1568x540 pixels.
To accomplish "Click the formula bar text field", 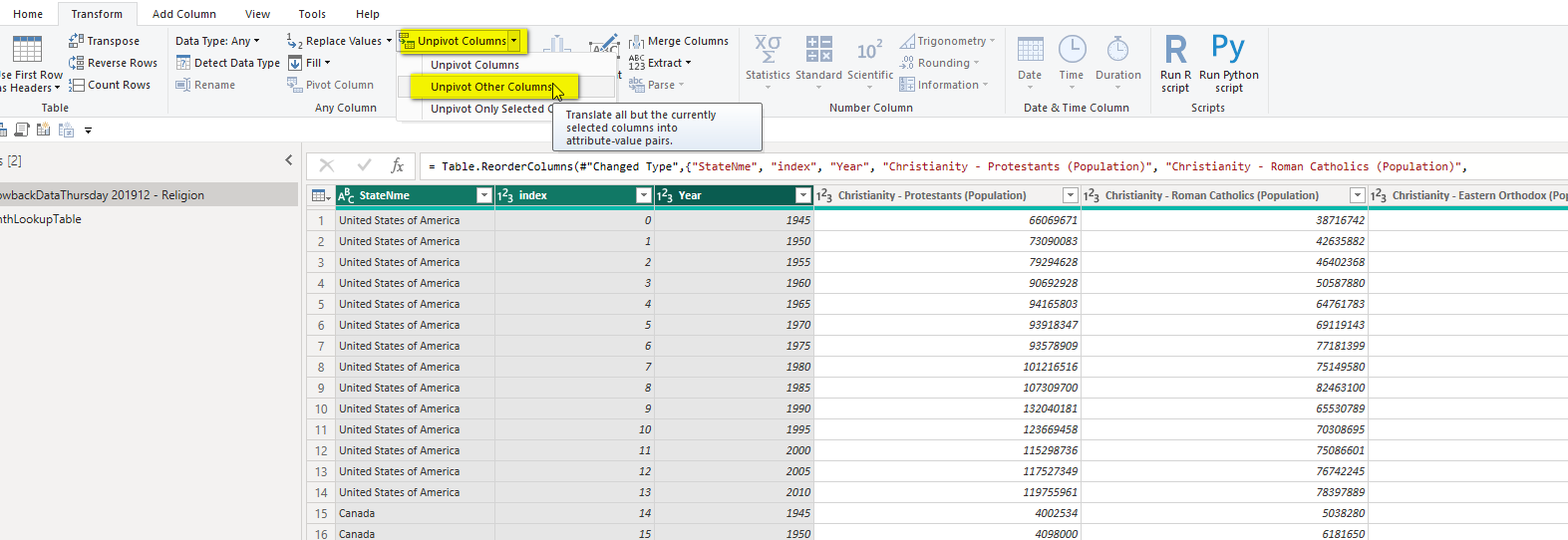I will (994, 166).
